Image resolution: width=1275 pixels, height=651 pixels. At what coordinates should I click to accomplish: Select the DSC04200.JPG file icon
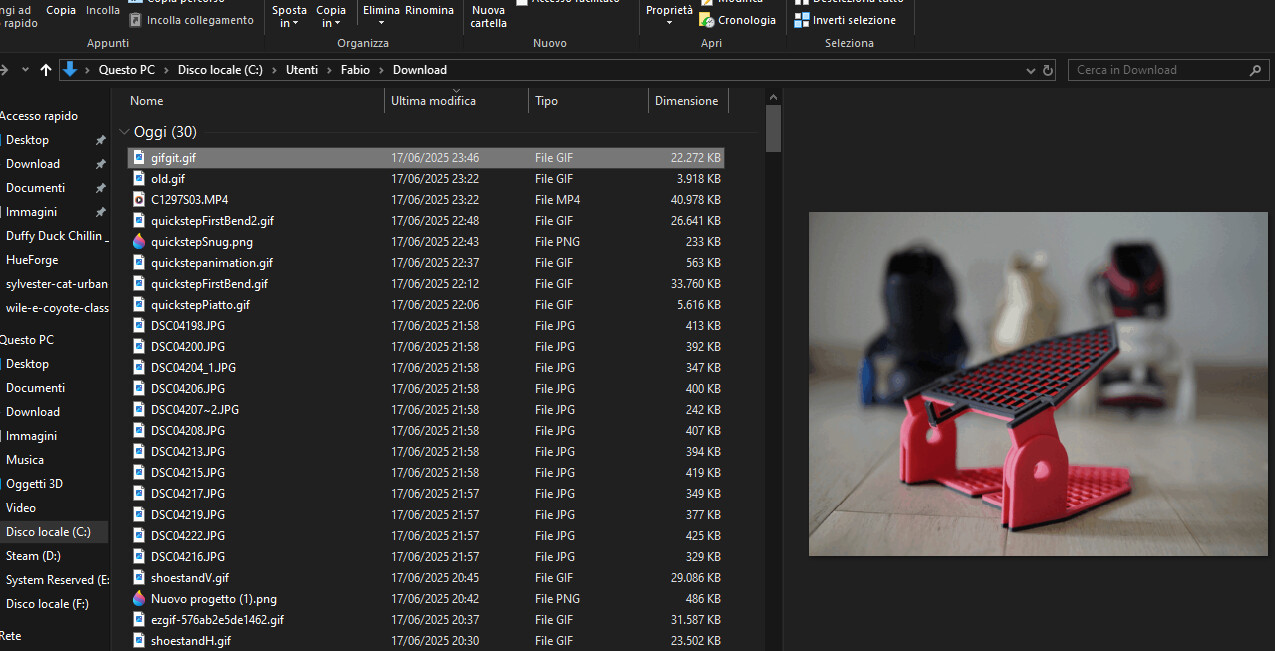coord(140,347)
